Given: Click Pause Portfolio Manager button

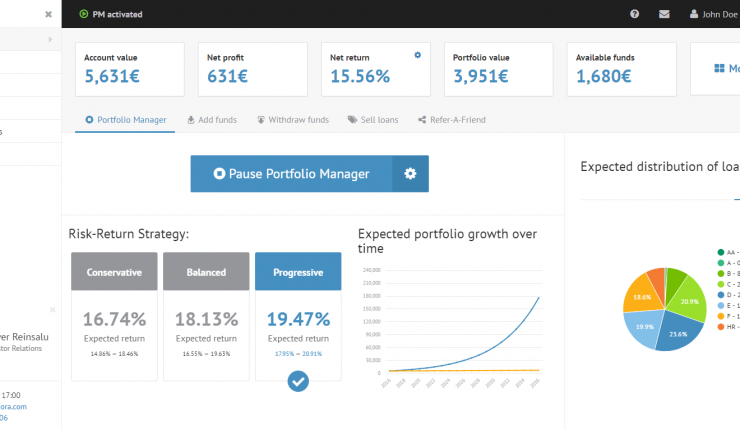Looking at the screenshot, I should (x=291, y=174).
